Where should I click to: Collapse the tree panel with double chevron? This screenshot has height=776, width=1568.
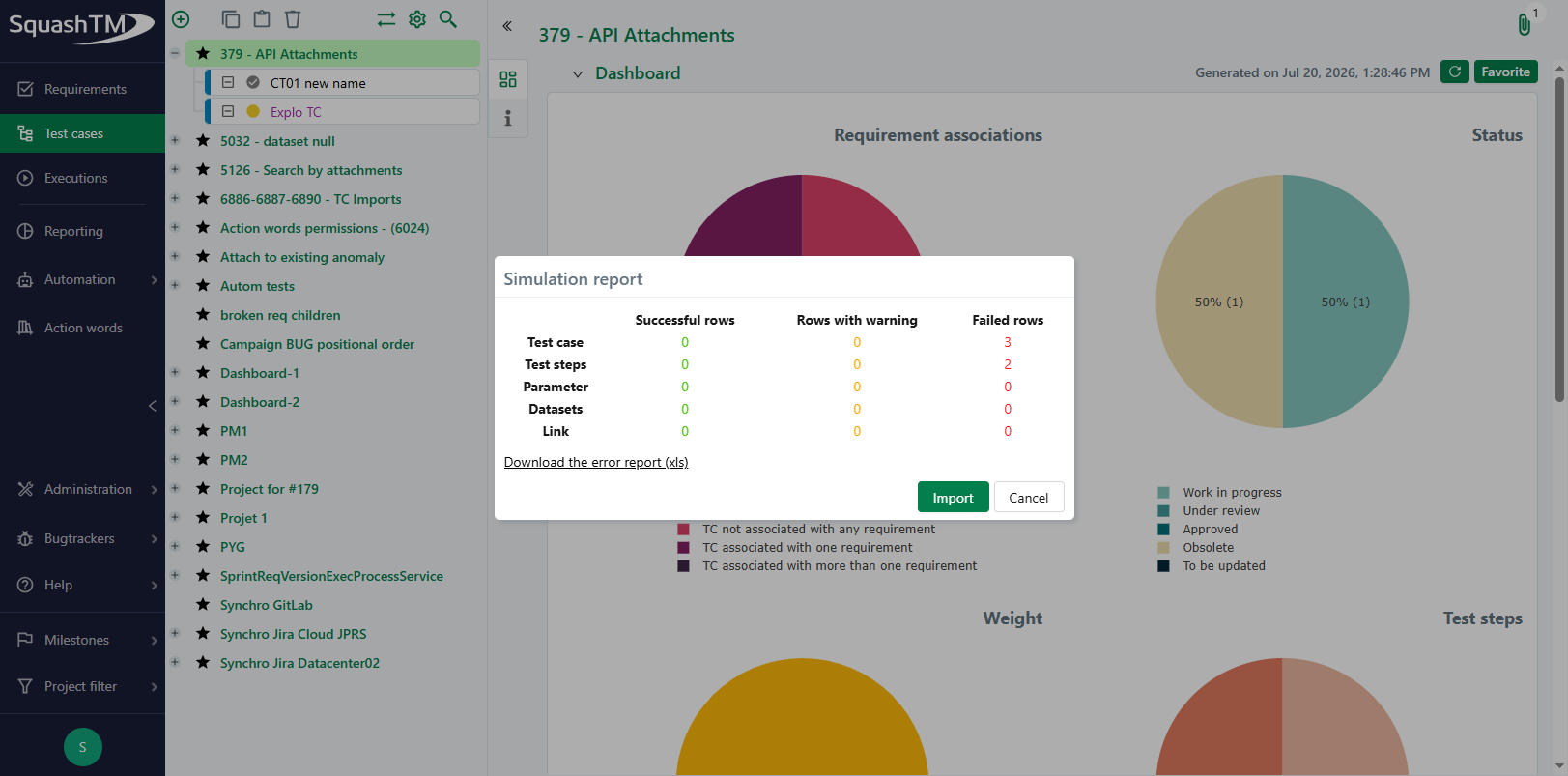507,26
